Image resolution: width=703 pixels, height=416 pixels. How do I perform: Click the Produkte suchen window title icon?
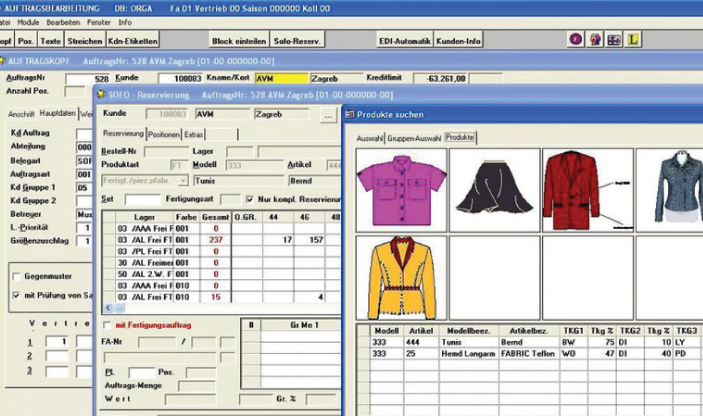tap(349, 115)
